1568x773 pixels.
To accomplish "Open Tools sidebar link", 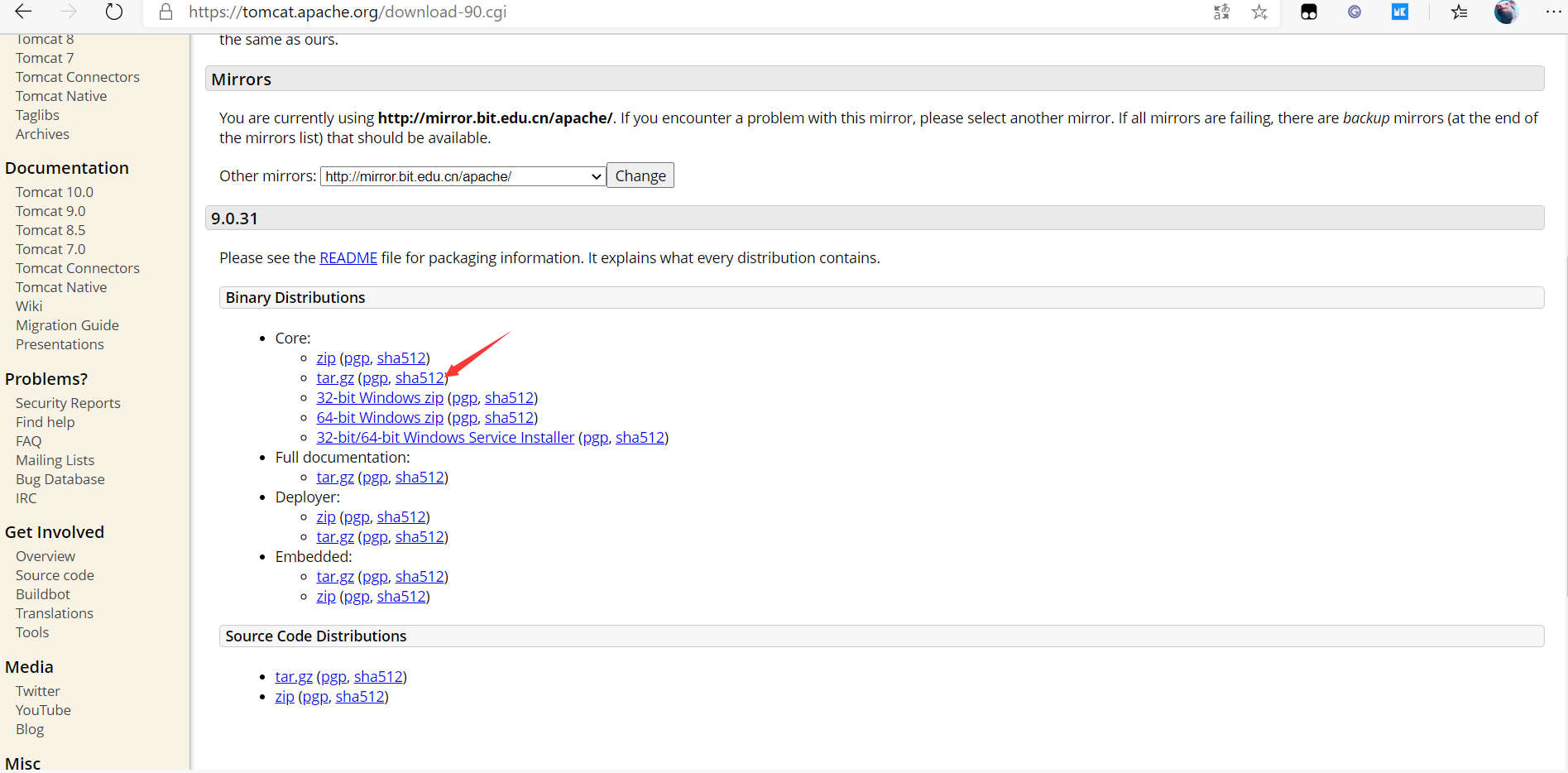I will [32, 632].
